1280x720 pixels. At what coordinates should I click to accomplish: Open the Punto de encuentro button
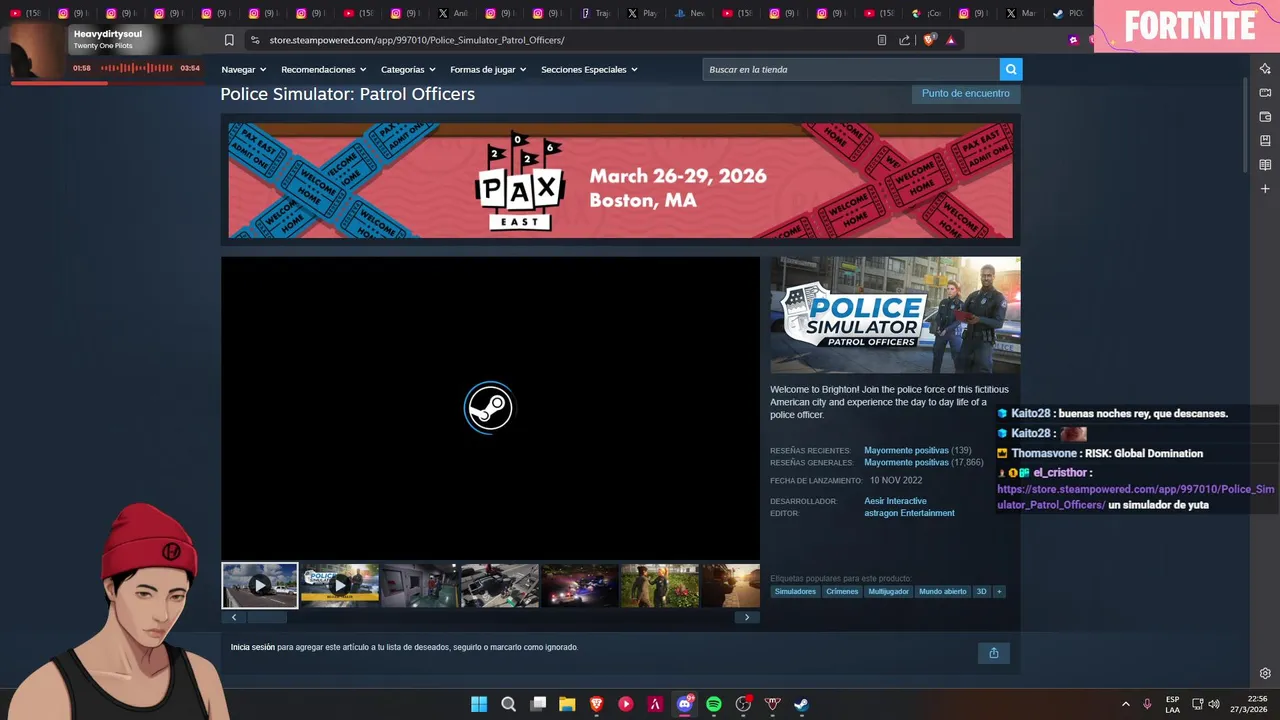(x=966, y=93)
